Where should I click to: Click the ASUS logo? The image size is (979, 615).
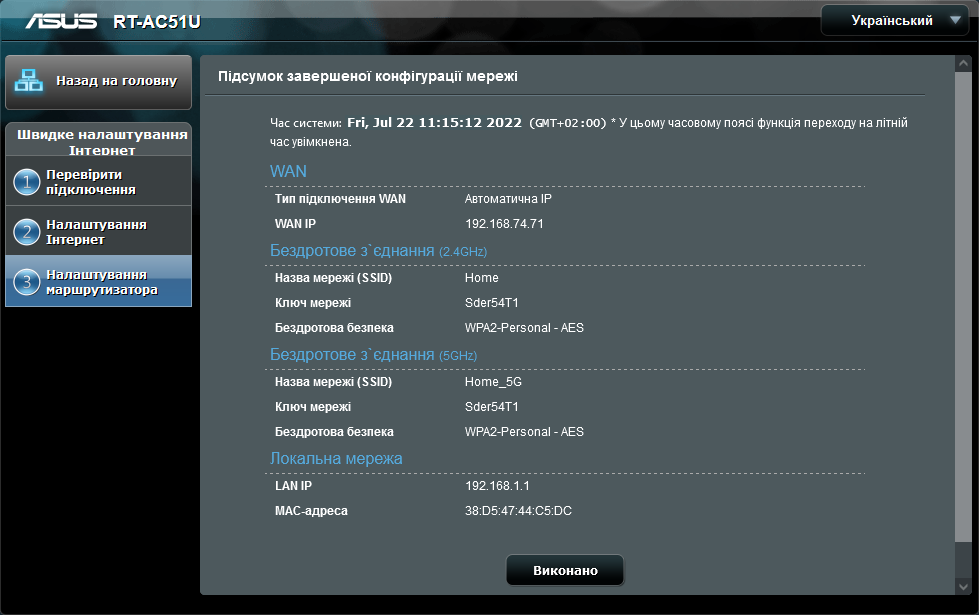(x=61, y=21)
